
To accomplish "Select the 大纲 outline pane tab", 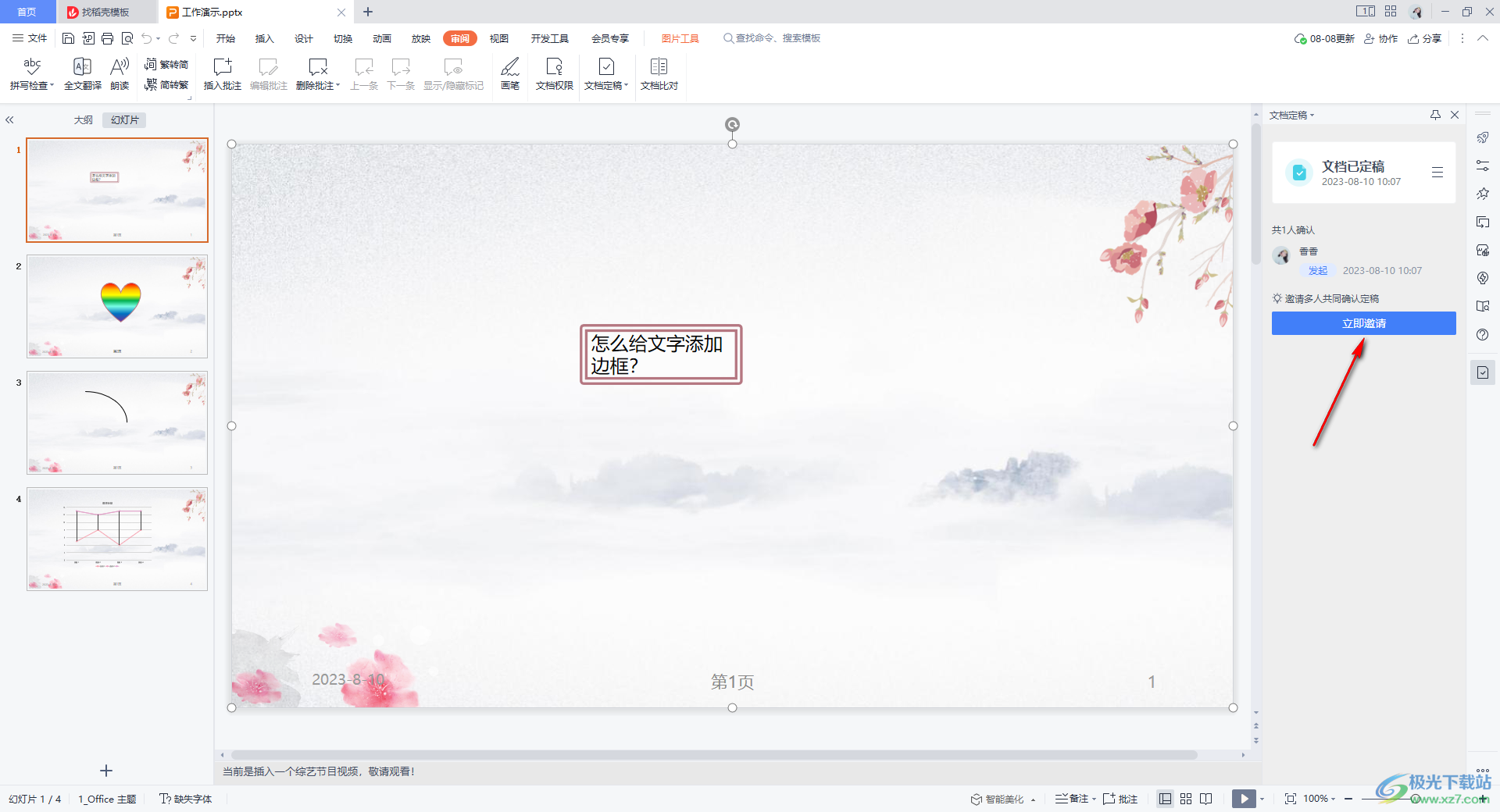I will pyautogui.click(x=84, y=120).
